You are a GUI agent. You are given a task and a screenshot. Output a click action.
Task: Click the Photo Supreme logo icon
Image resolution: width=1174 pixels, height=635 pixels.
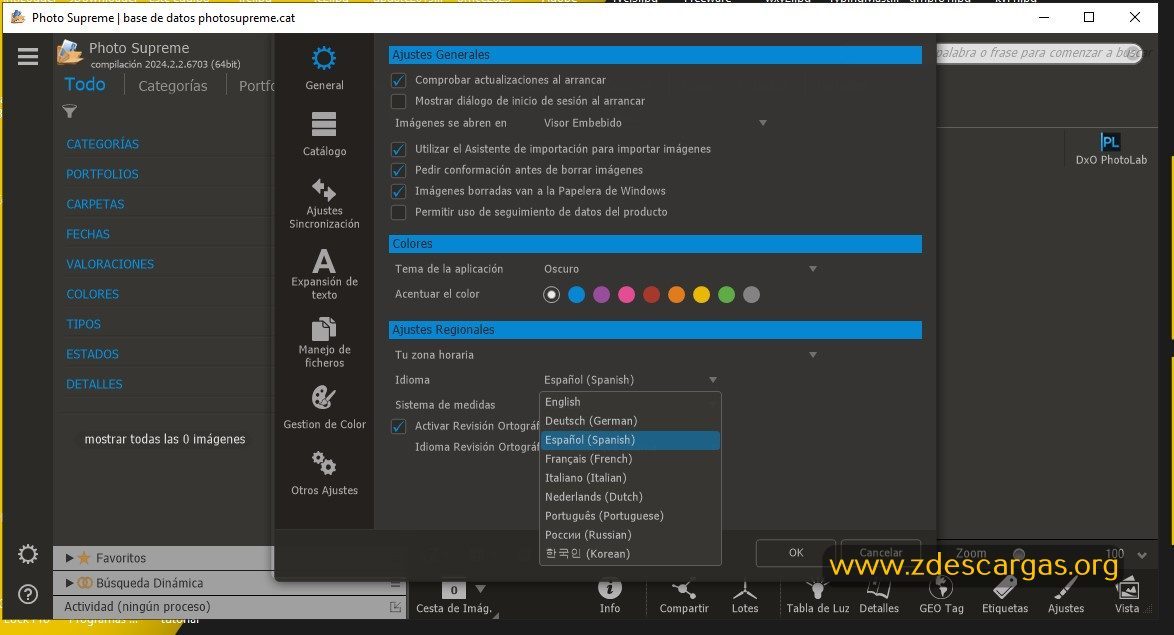(x=70, y=52)
